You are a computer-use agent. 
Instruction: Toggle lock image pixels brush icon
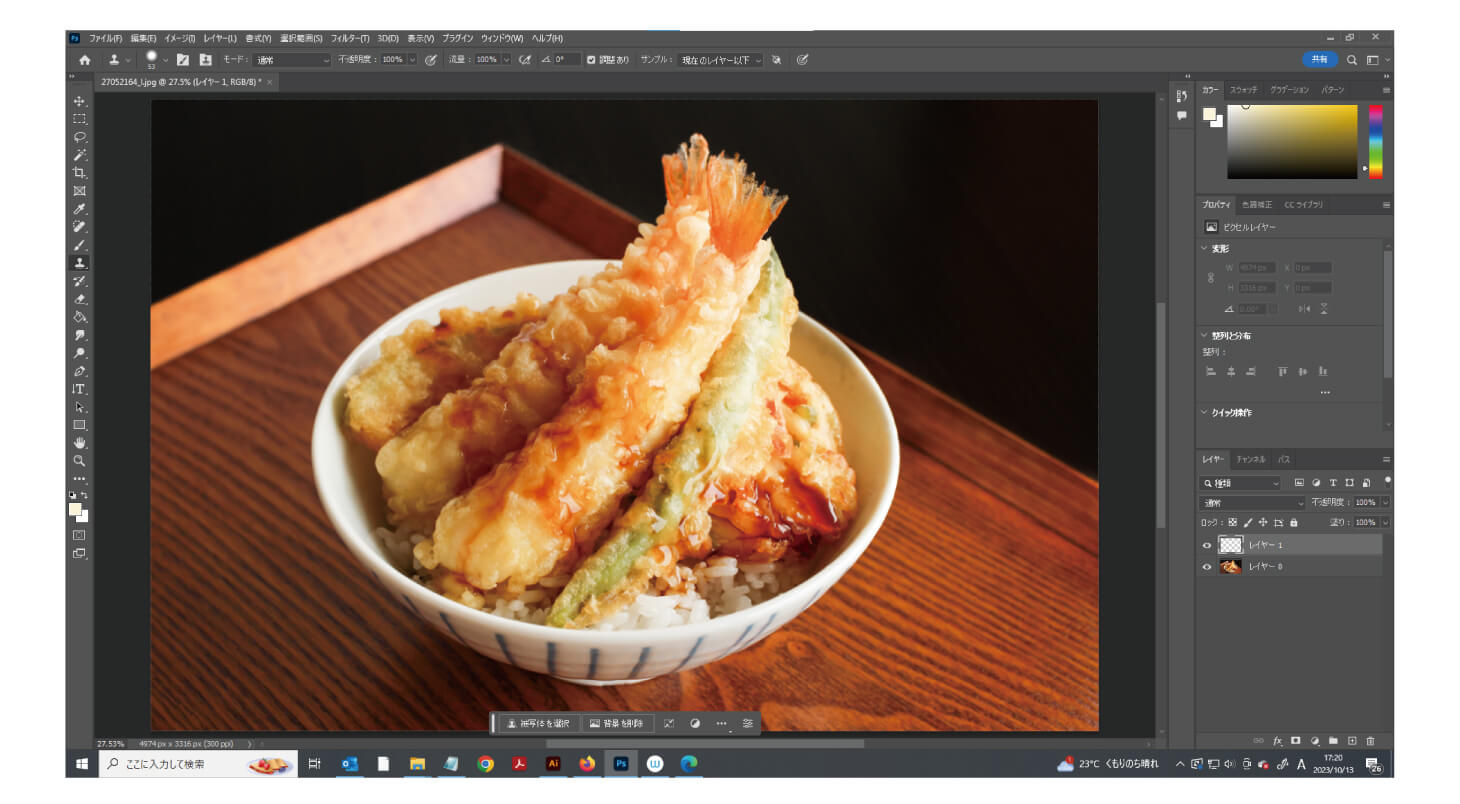tap(1247, 523)
